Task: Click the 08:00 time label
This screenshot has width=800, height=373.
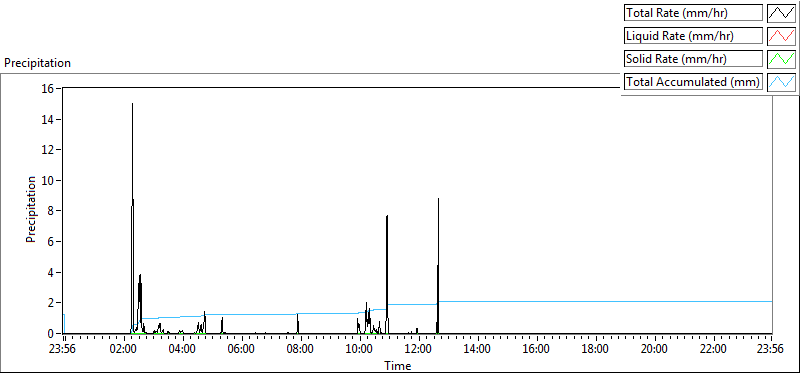Action: tap(301, 350)
